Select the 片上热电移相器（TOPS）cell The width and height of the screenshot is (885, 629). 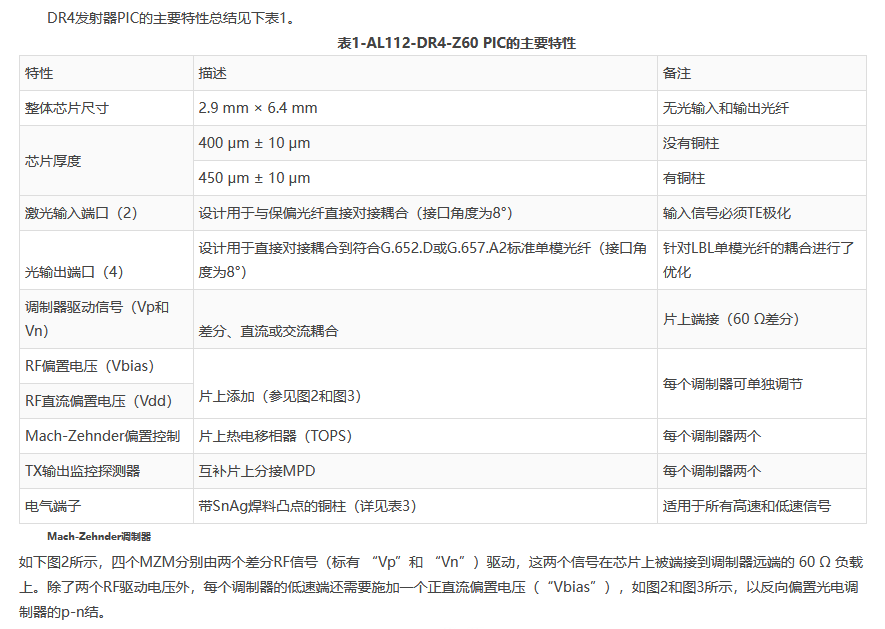tap(275, 436)
